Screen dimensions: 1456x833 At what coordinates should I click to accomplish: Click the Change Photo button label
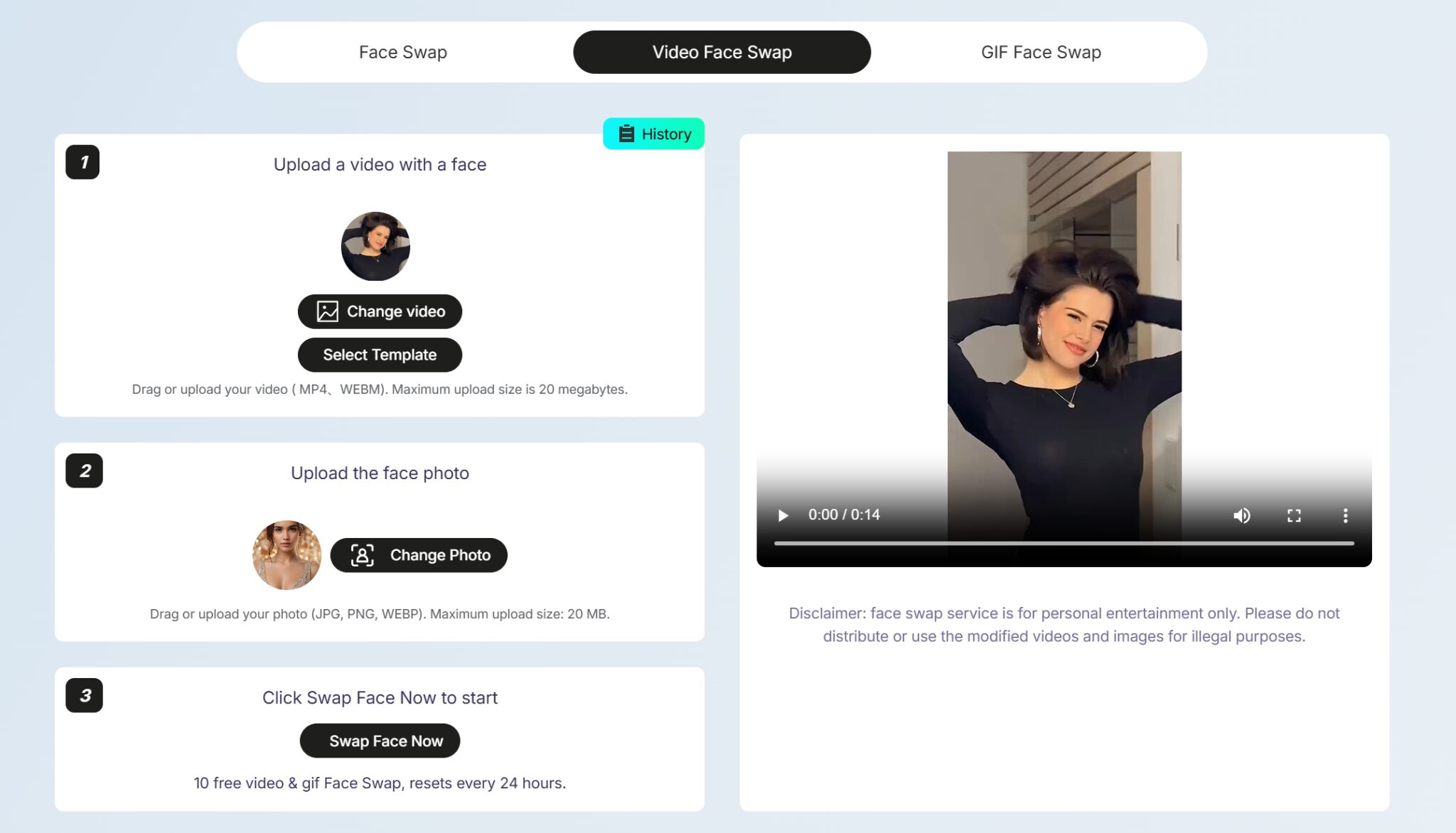tap(440, 555)
